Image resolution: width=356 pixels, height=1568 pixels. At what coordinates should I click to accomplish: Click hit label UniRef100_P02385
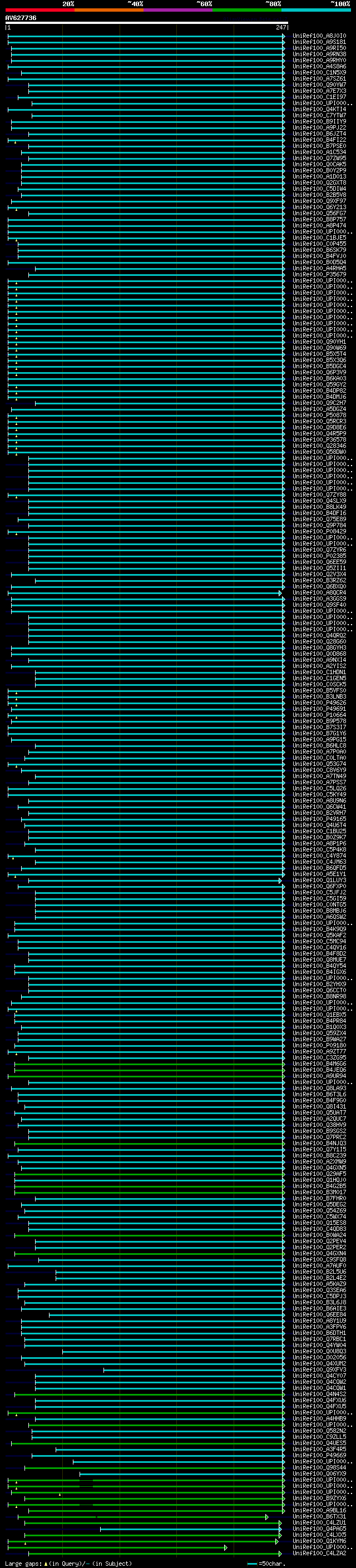pos(319,556)
